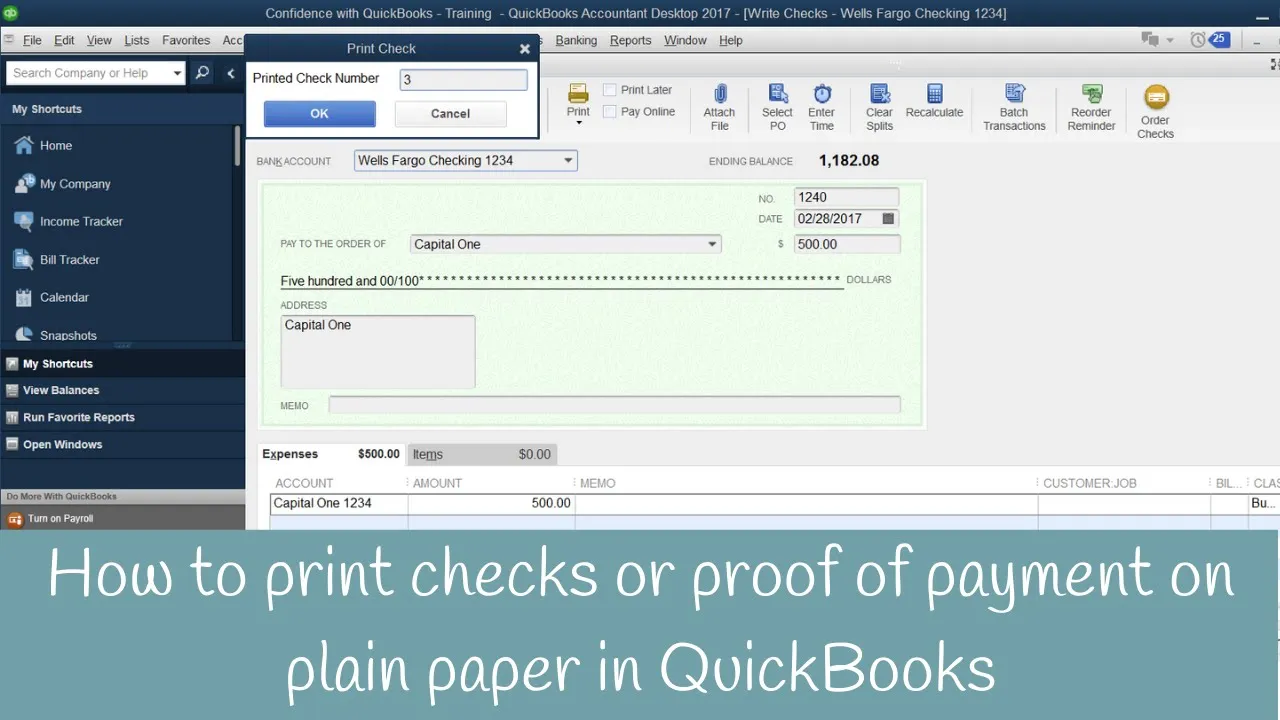Click the Reorder Reminder icon
This screenshot has width=1280, height=720.
point(1091,93)
